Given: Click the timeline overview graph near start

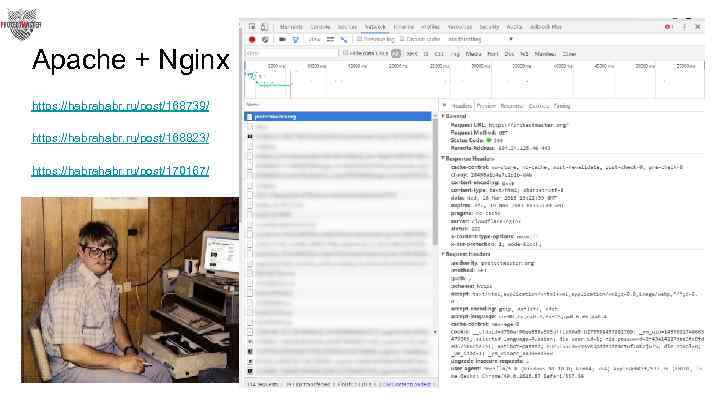Looking at the screenshot, I should click(269, 81).
